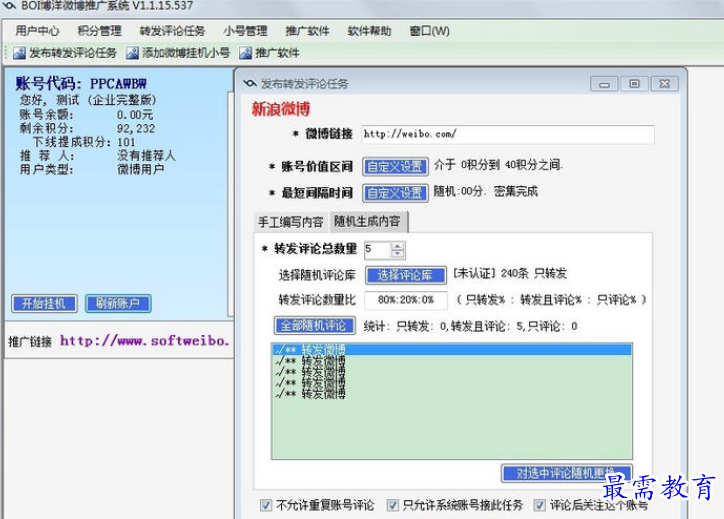Click the 微博链接 input field
724x519 pixels.
click(508, 134)
